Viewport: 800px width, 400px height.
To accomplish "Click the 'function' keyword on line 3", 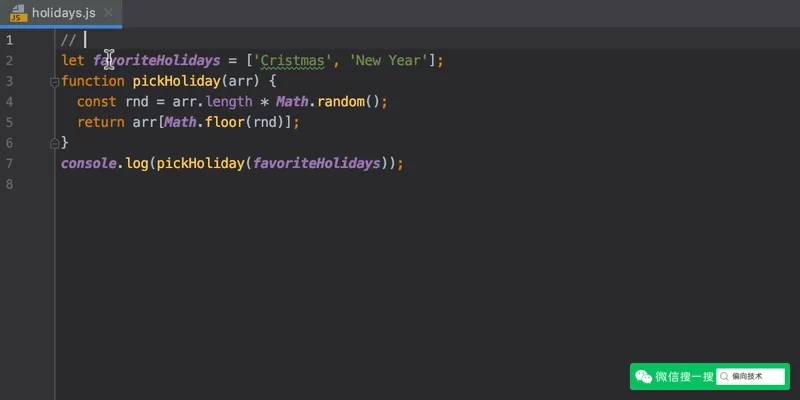I will click(x=93, y=81).
